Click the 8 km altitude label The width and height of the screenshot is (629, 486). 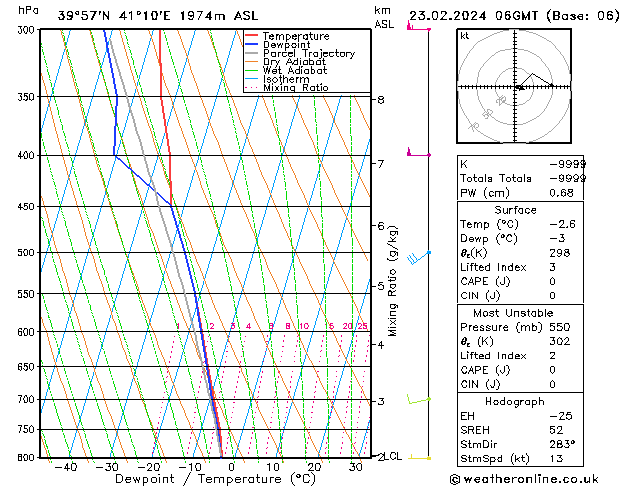381,99
